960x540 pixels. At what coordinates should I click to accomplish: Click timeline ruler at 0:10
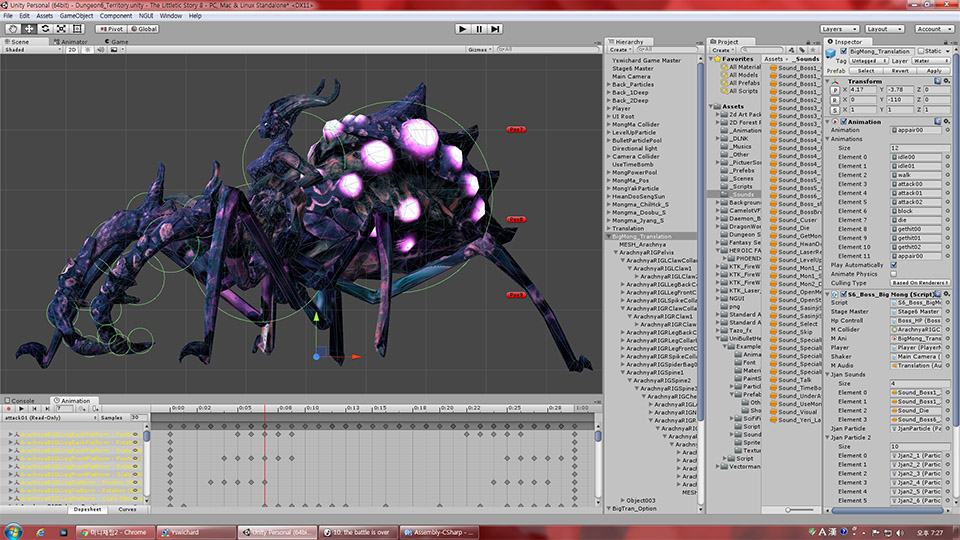click(x=311, y=408)
